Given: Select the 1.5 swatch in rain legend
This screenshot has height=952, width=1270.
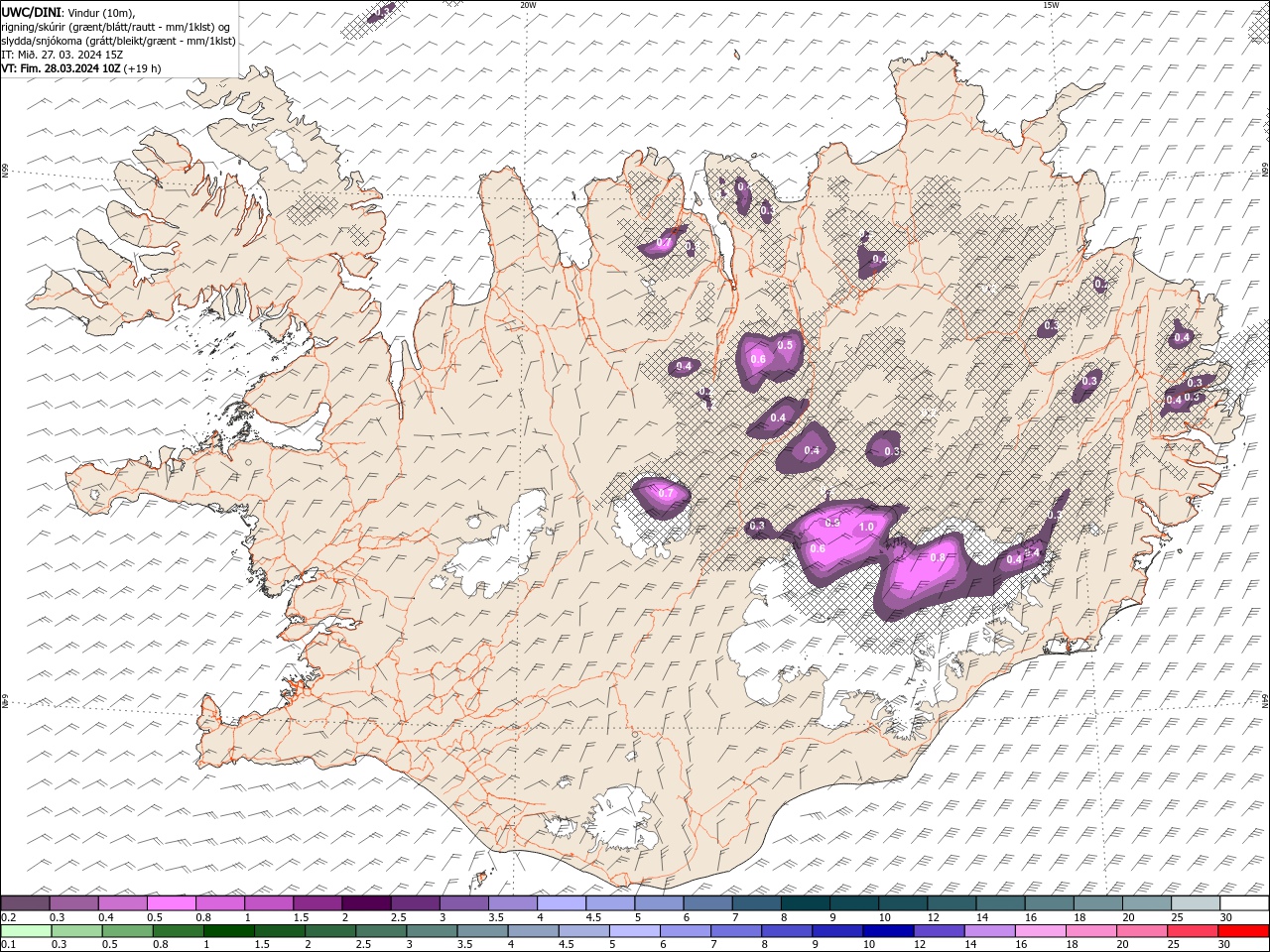Looking at the screenshot, I should click(279, 930).
